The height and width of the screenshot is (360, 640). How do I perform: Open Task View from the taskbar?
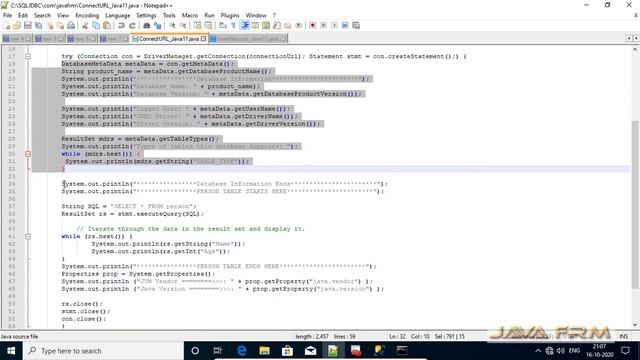218,351
